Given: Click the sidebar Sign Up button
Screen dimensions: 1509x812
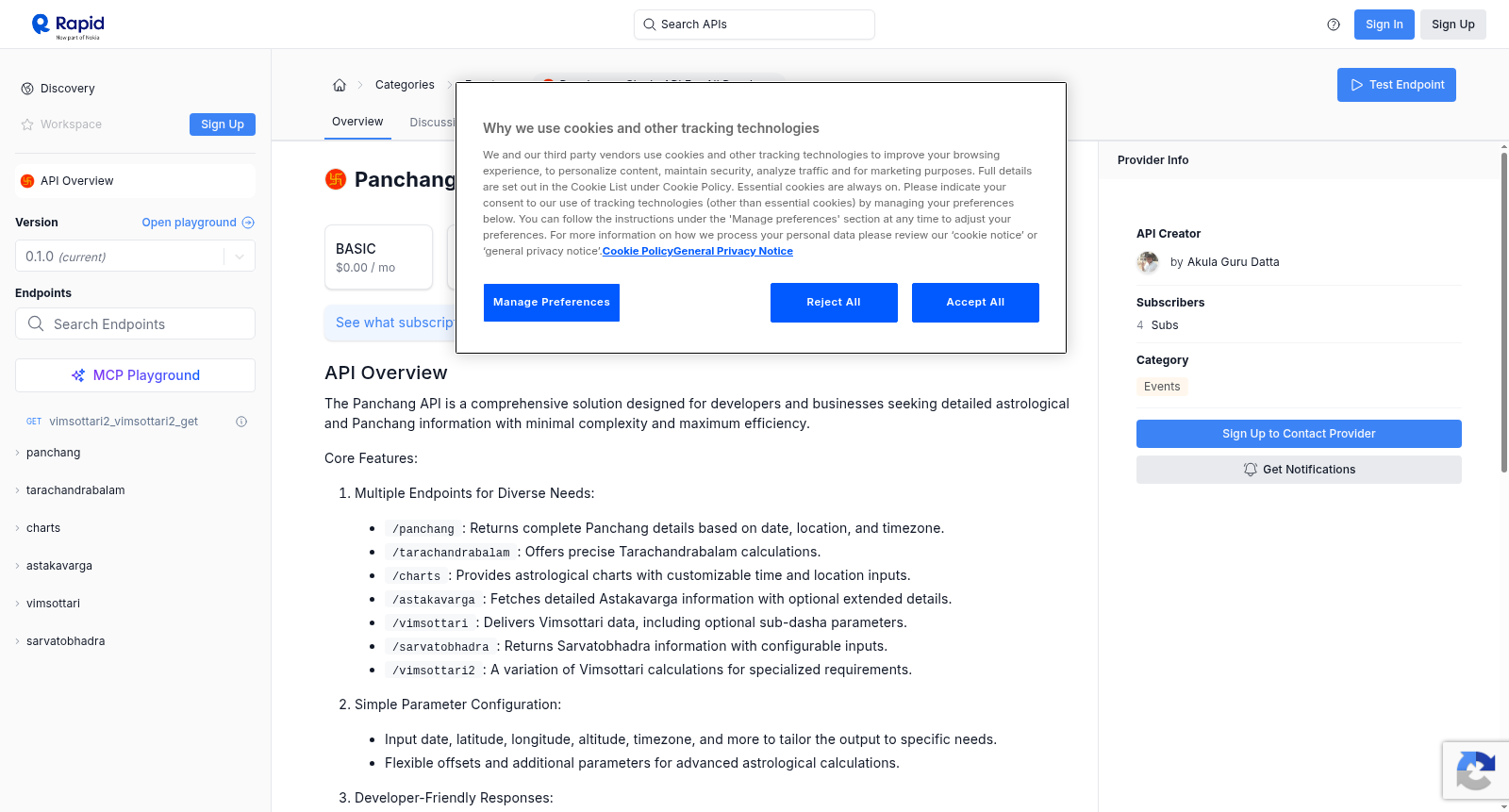Looking at the screenshot, I should coord(223,124).
